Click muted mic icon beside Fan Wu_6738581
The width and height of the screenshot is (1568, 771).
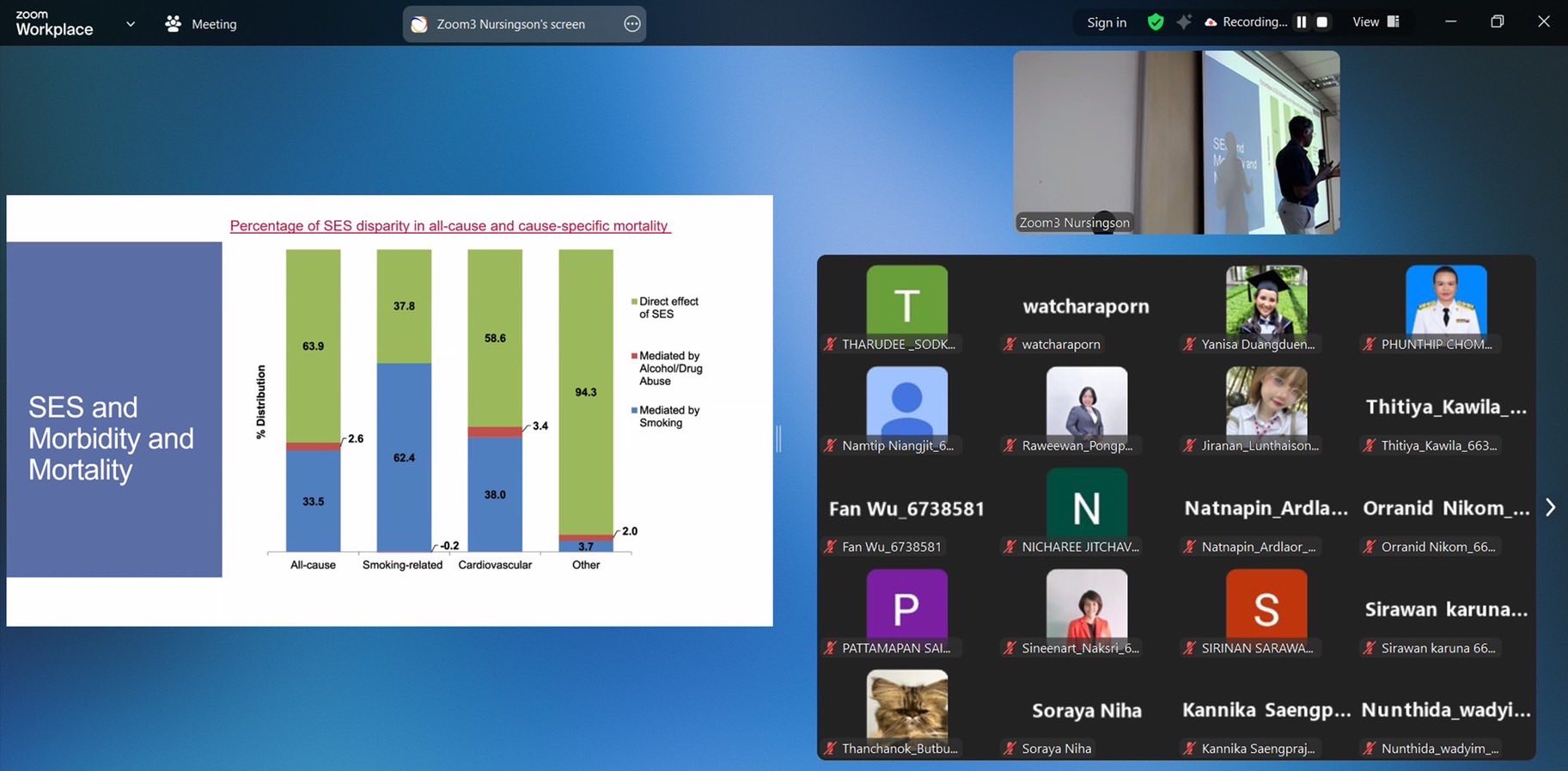830,547
